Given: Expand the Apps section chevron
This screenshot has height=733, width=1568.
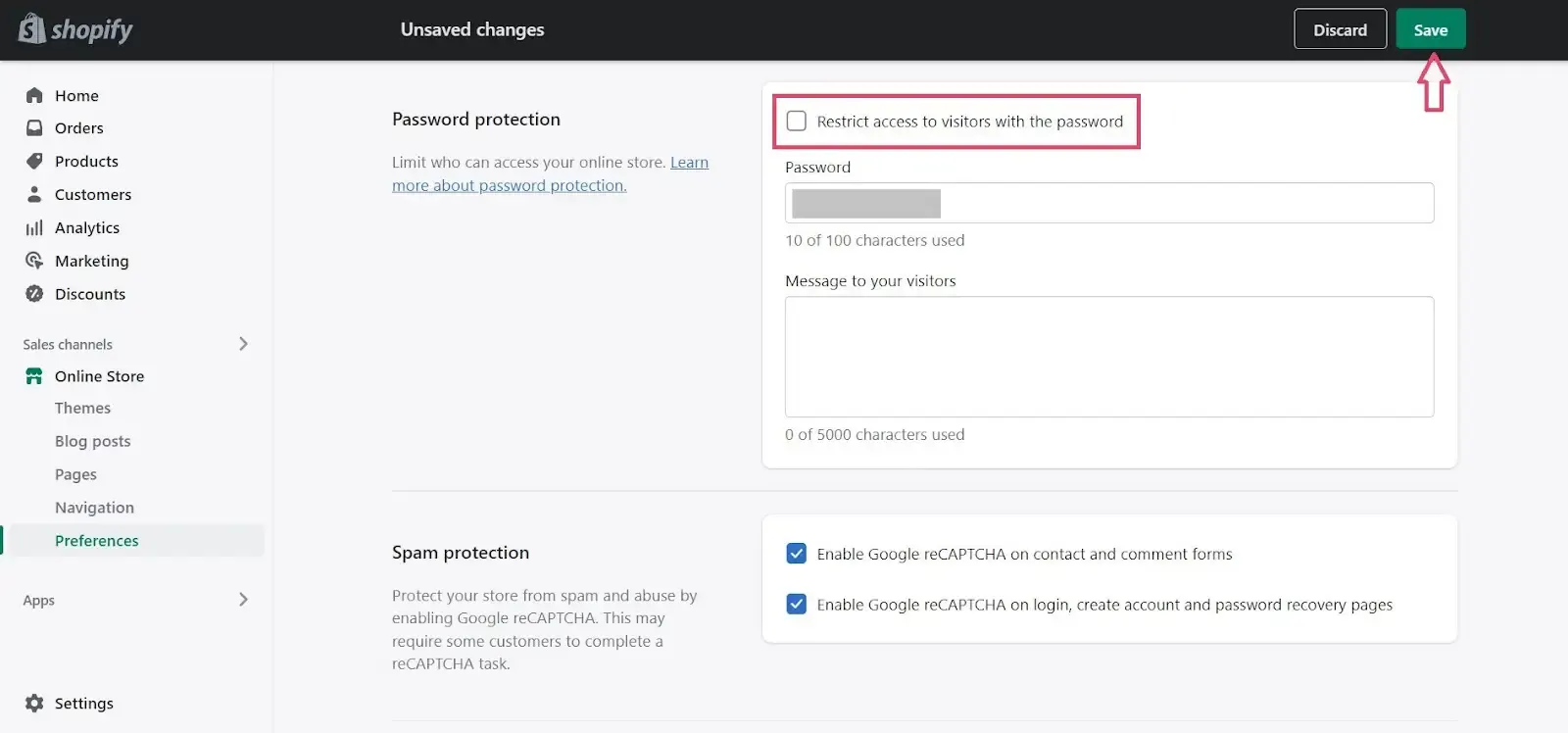Looking at the screenshot, I should [x=243, y=600].
